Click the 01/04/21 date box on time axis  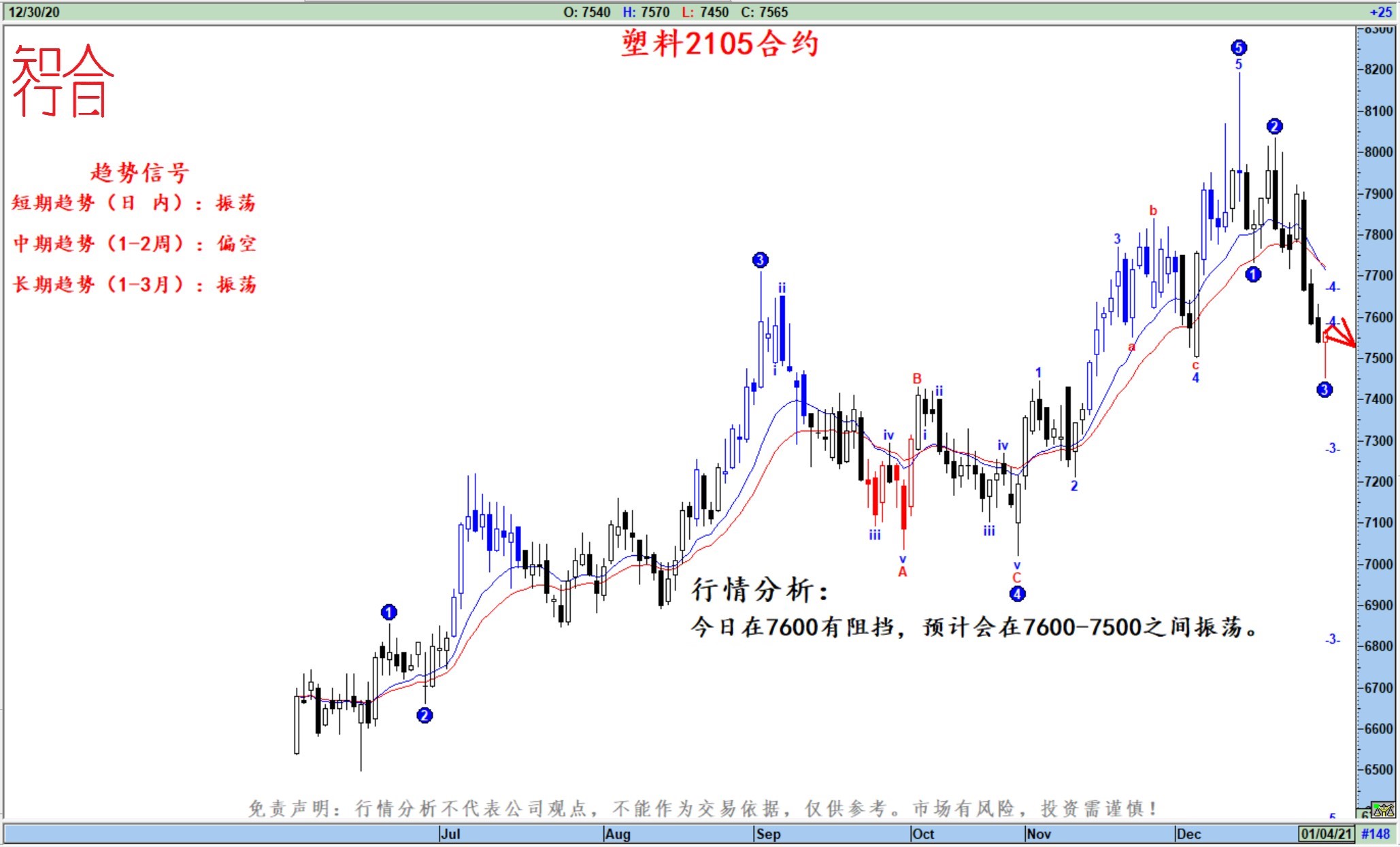[1326, 834]
